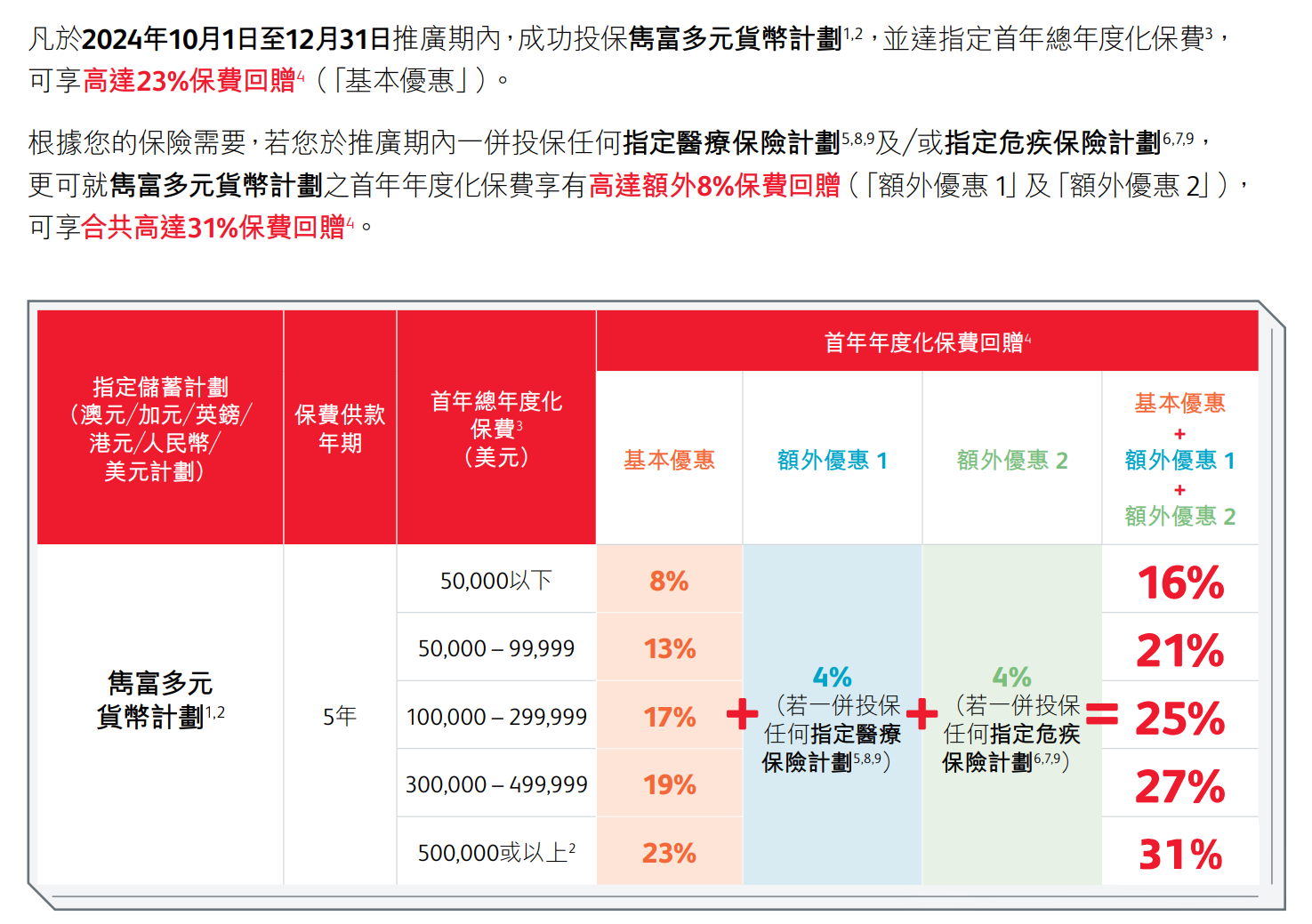Screen dimensions: 1312x924
Task: Click red text 高達23%保費回贈 in first paragraph
Action: (189, 81)
